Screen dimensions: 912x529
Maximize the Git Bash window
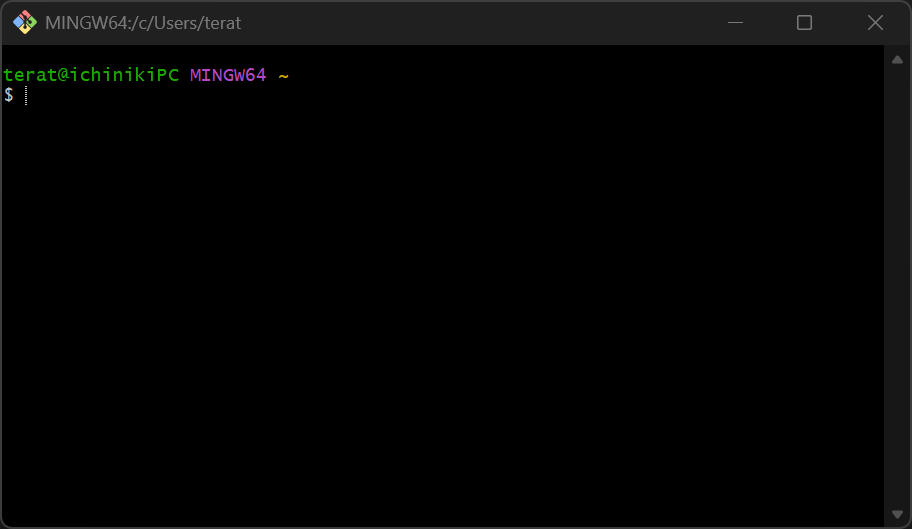[804, 22]
